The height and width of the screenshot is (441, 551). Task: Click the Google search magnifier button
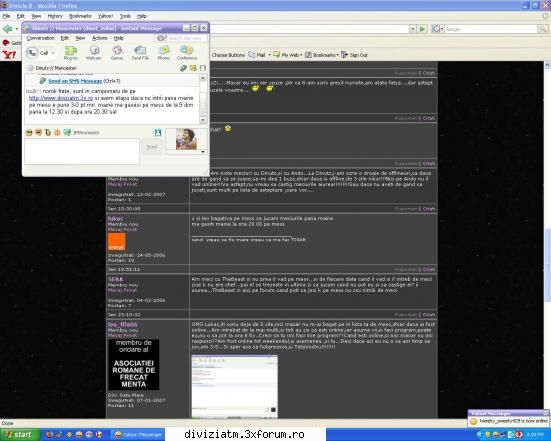pos(543,29)
